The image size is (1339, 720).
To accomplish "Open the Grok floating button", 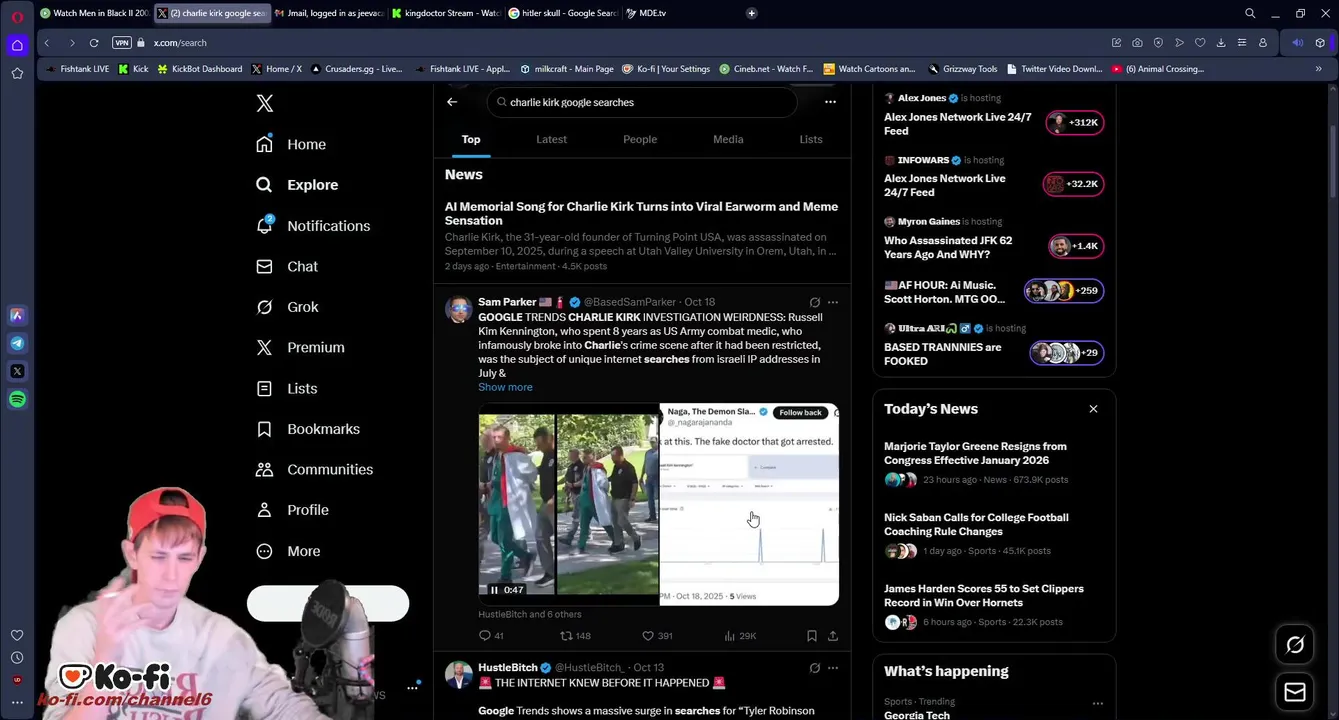I will tap(1295, 645).
